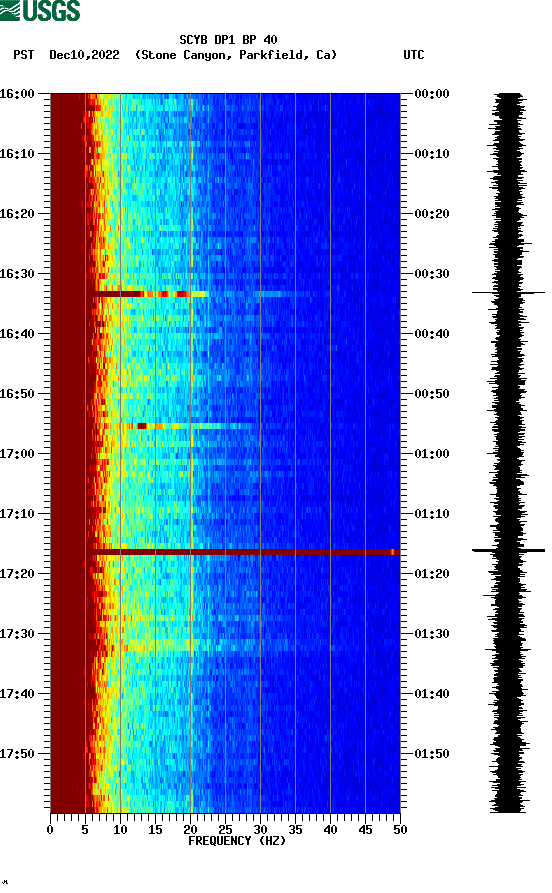Screen dimensions: 552x893
Task: Click the '30' frequency axis label
Action: (260, 830)
